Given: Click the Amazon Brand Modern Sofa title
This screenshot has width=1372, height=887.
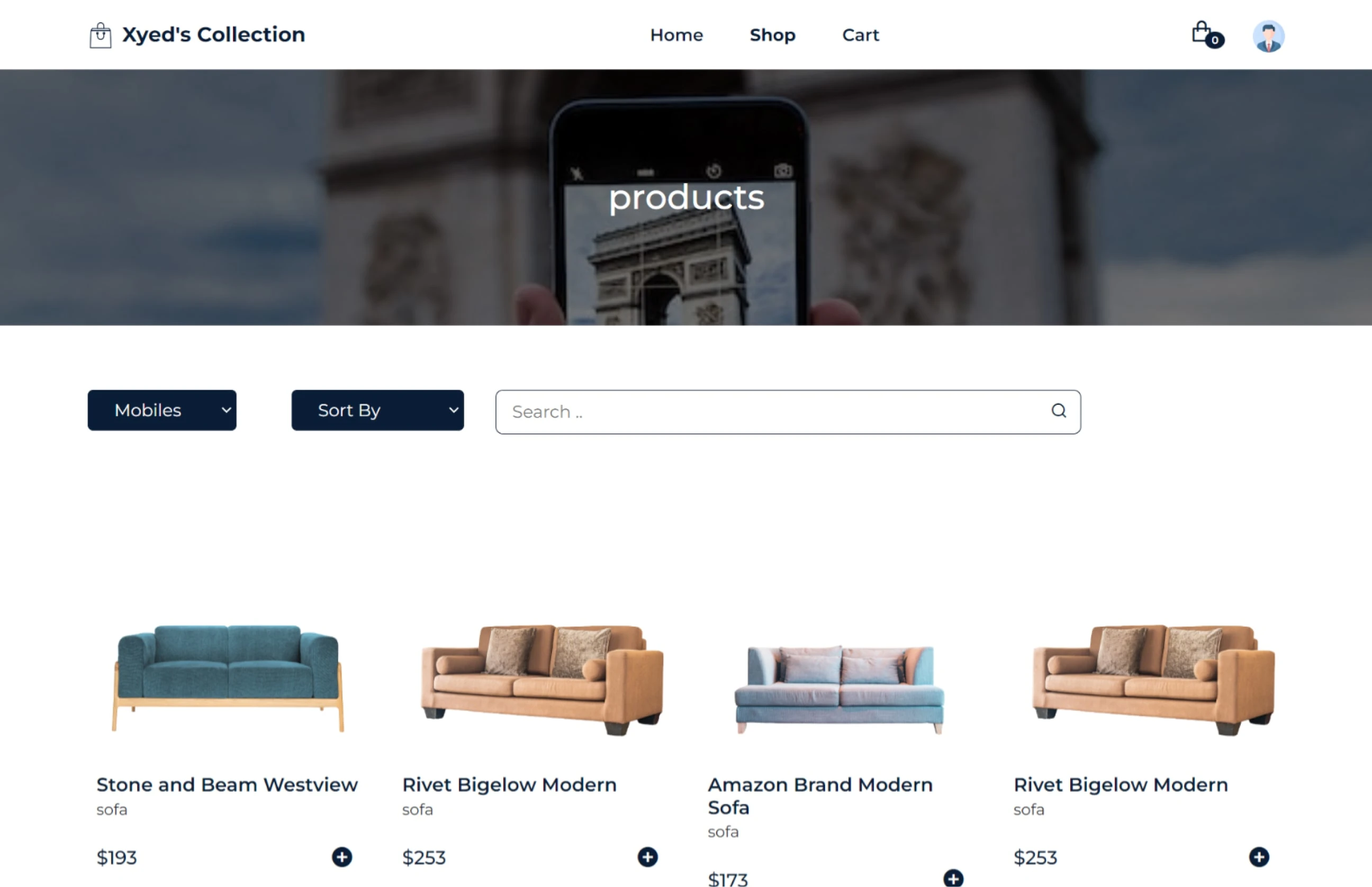Looking at the screenshot, I should (x=819, y=796).
